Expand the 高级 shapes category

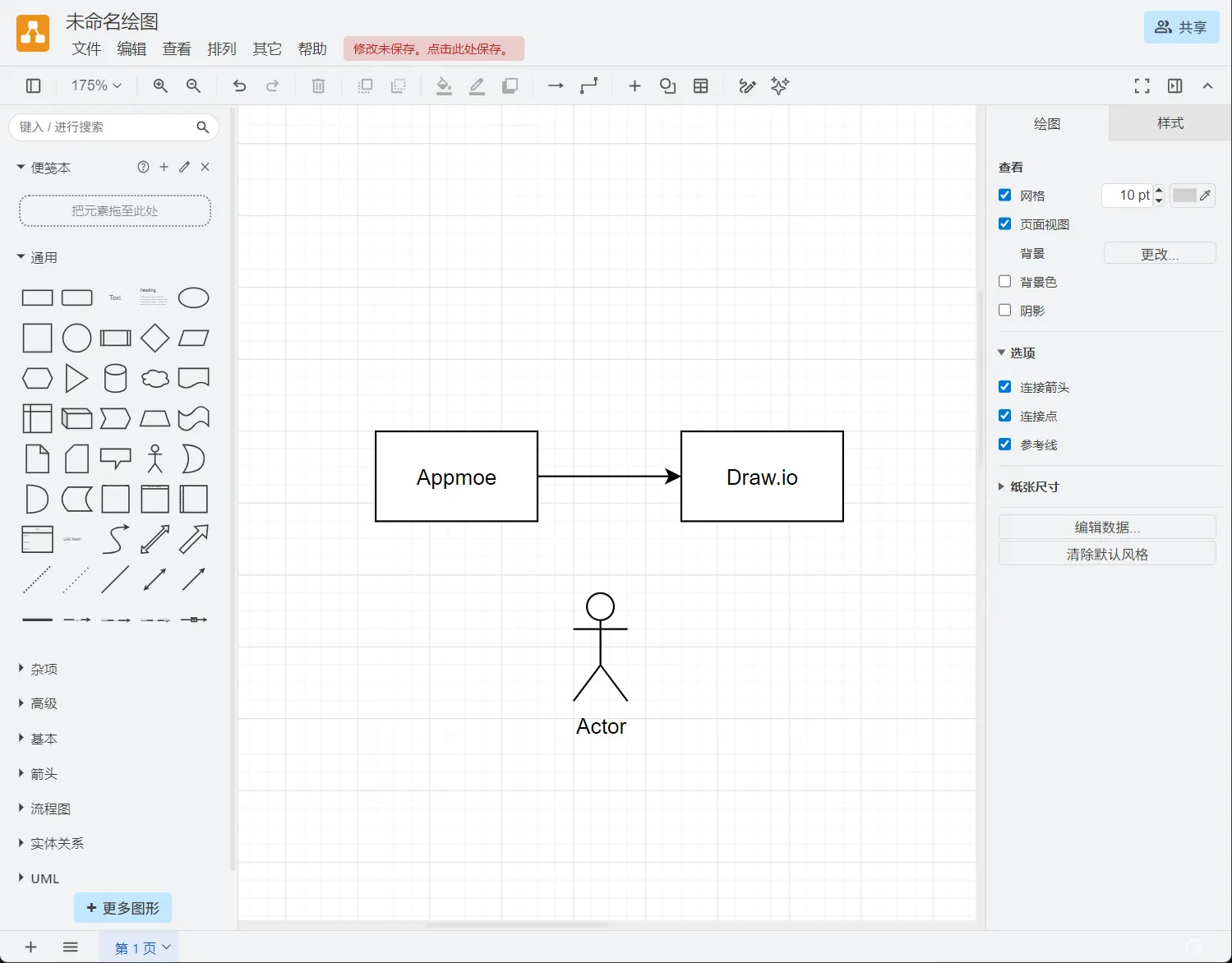[38, 704]
